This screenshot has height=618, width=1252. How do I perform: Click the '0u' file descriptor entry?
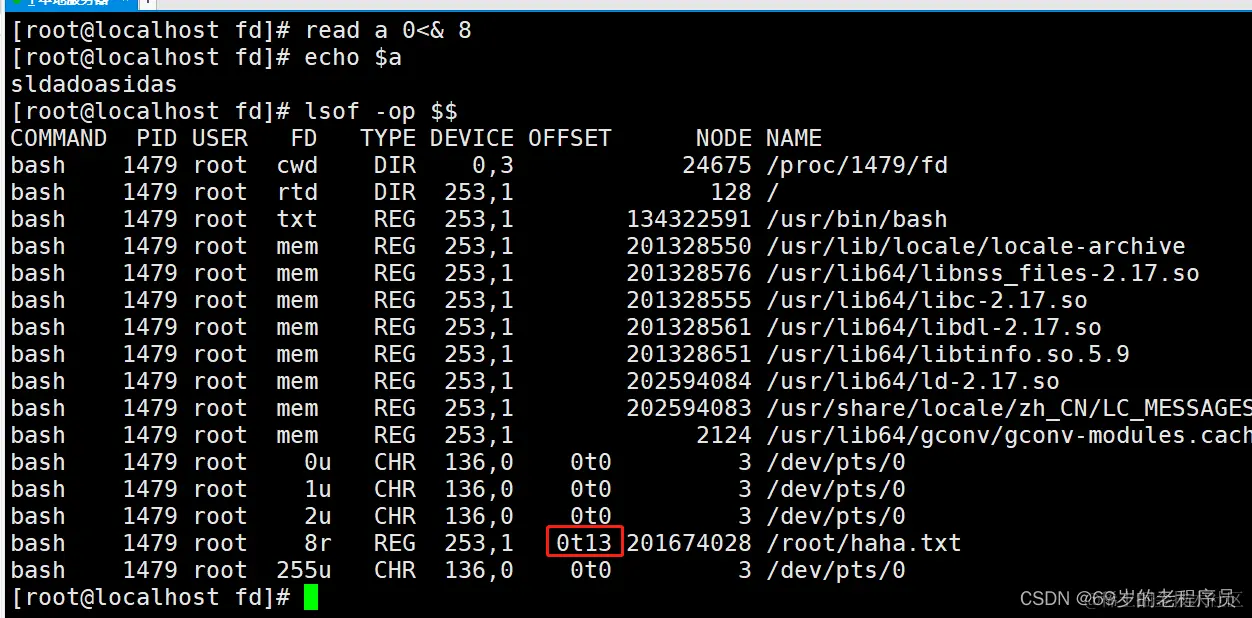[x=318, y=463]
